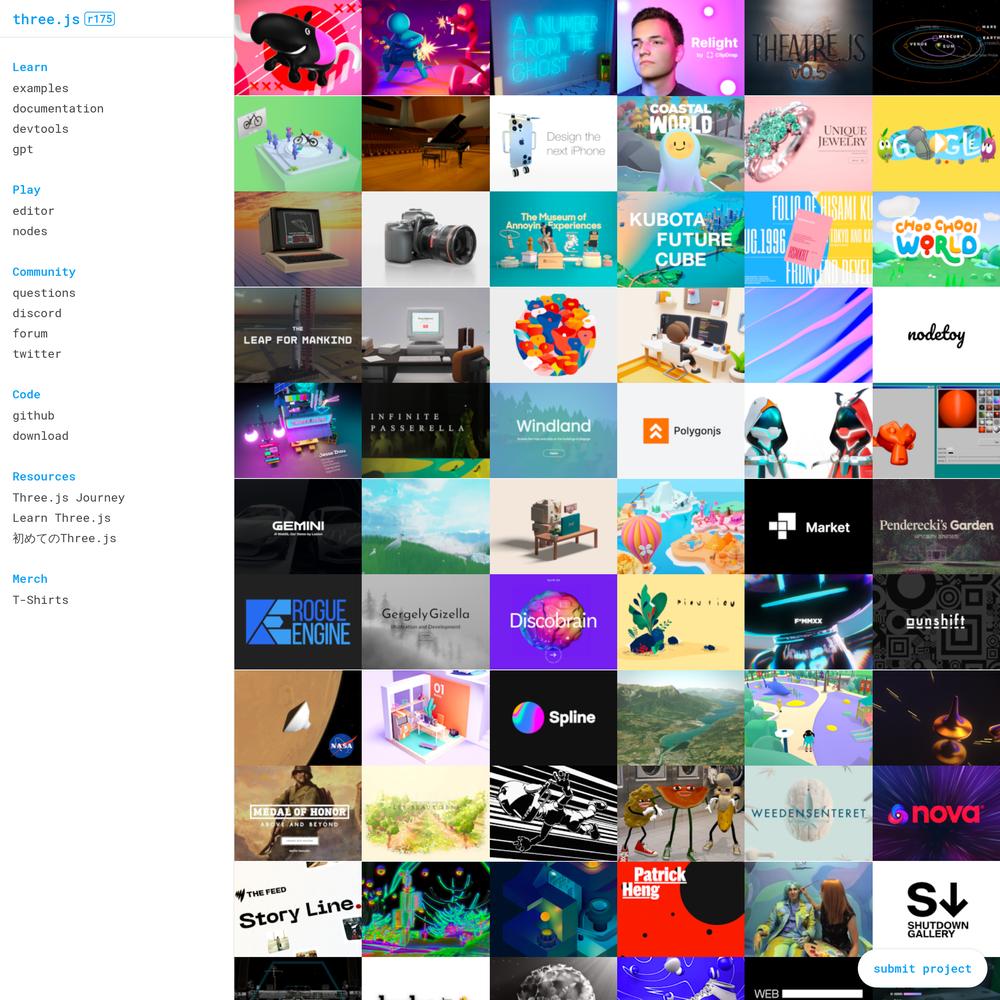Screen dimensions: 1000x1000
Task: Open the discord link
Action: [37, 313]
